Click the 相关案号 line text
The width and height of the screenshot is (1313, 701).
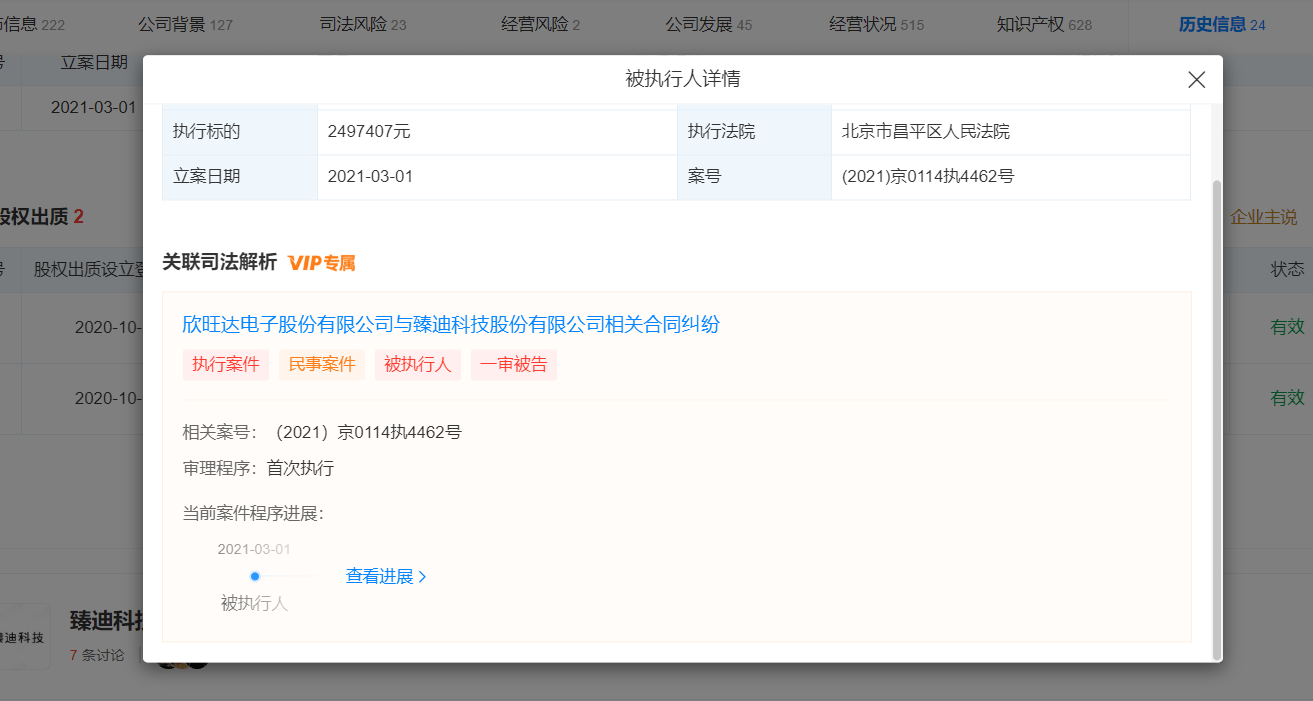[322, 433]
